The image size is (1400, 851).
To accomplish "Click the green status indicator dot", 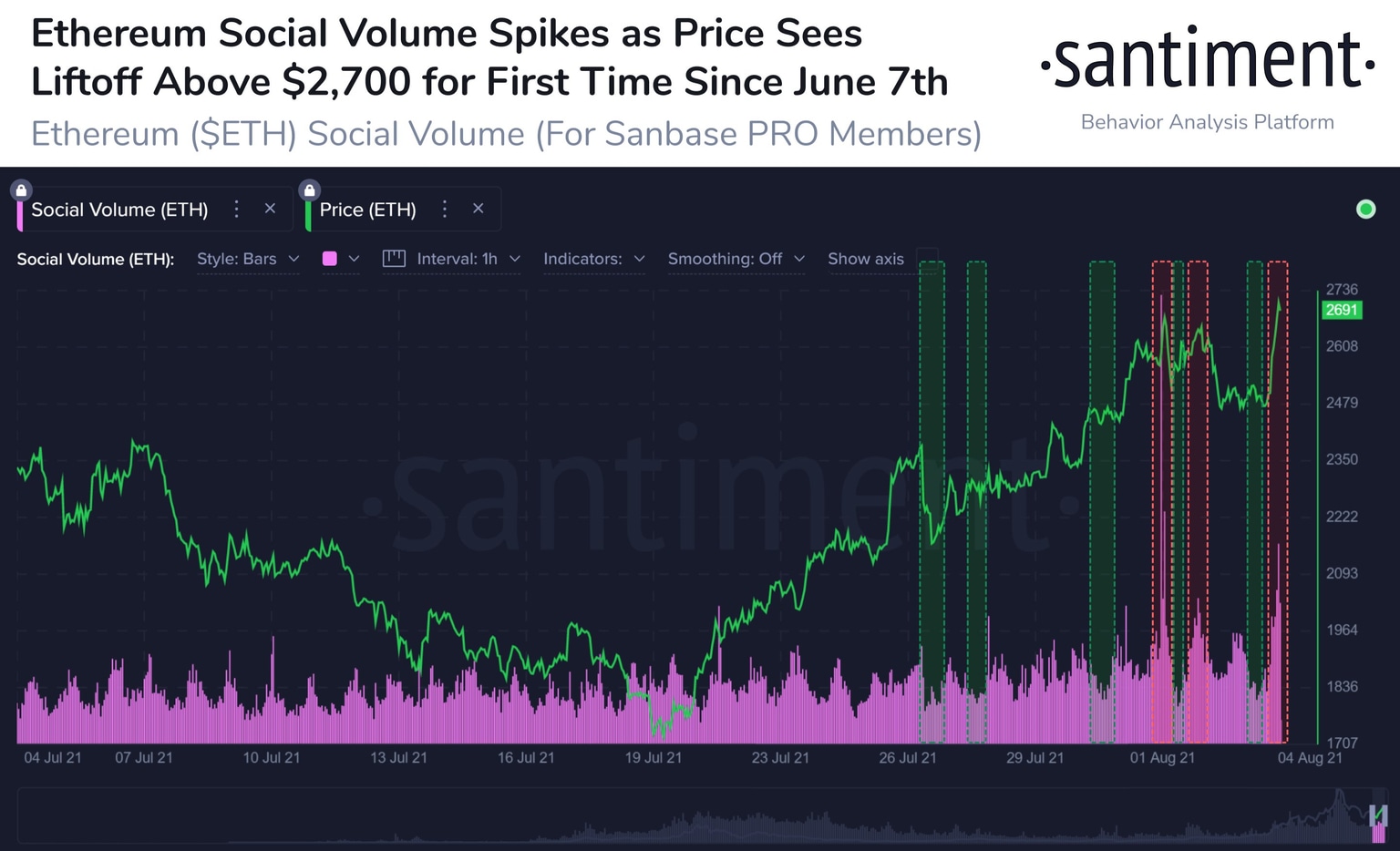I will click(1365, 209).
